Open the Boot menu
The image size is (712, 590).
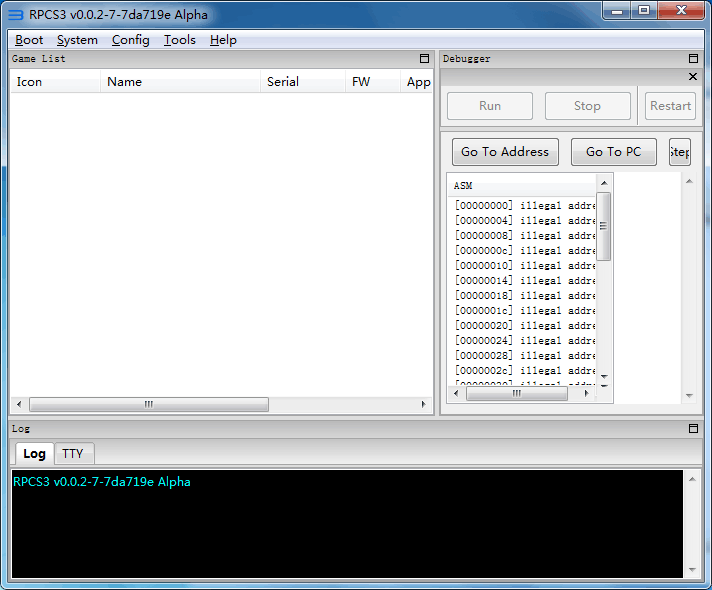click(29, 40)
